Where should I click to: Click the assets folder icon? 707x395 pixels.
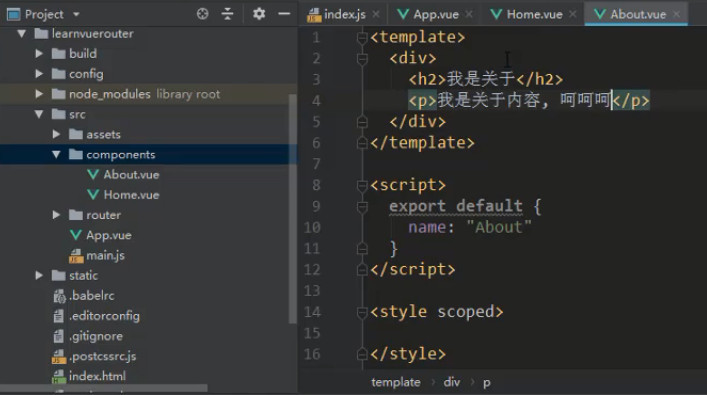tap(76, 134)
